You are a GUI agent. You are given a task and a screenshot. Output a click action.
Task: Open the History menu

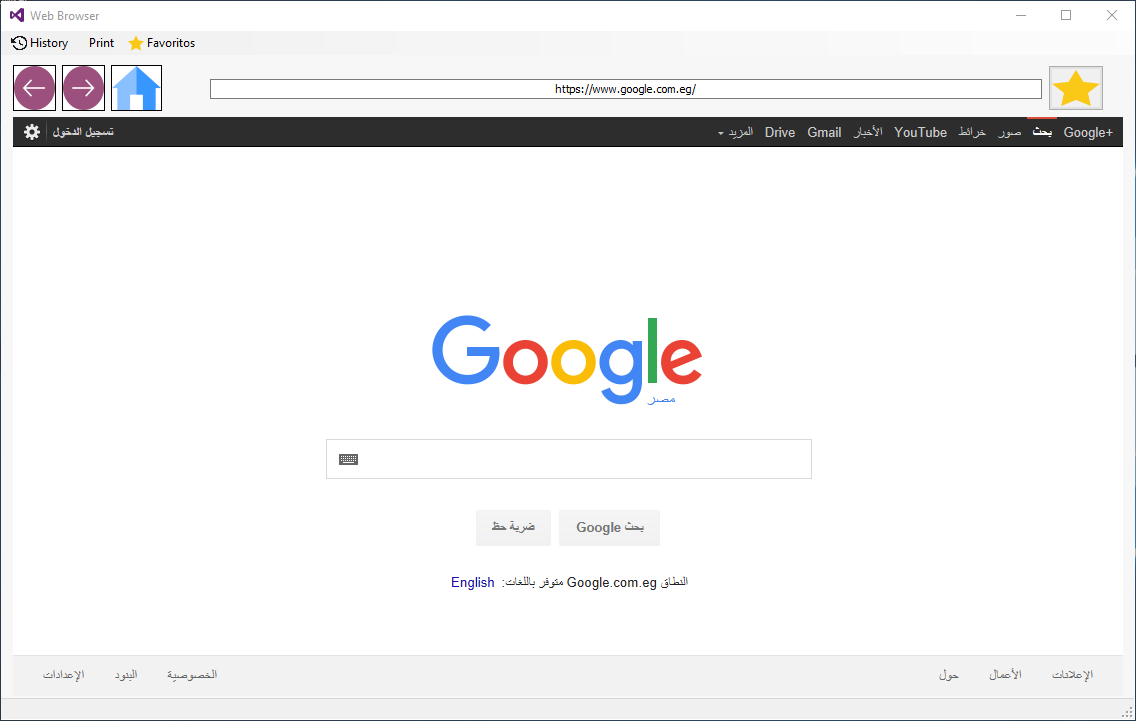coord(40,43)
